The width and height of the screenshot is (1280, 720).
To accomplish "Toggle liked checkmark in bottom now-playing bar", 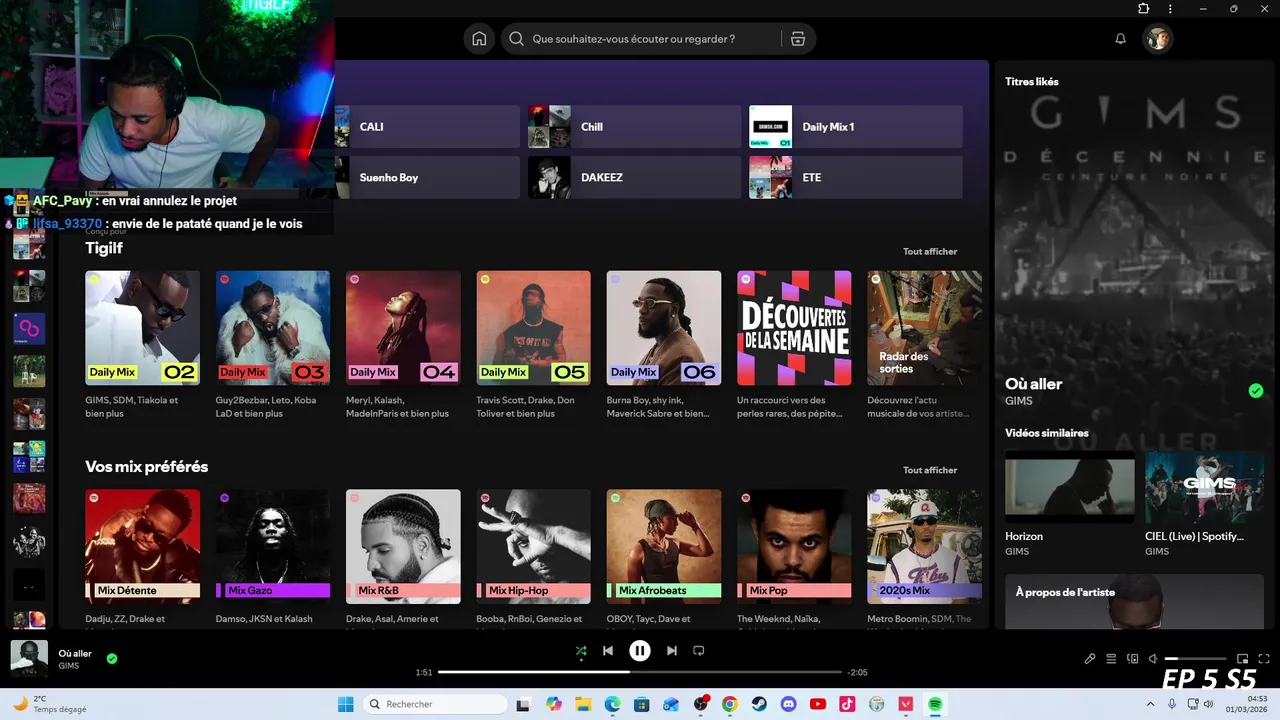I will click(x=112, y=658).
